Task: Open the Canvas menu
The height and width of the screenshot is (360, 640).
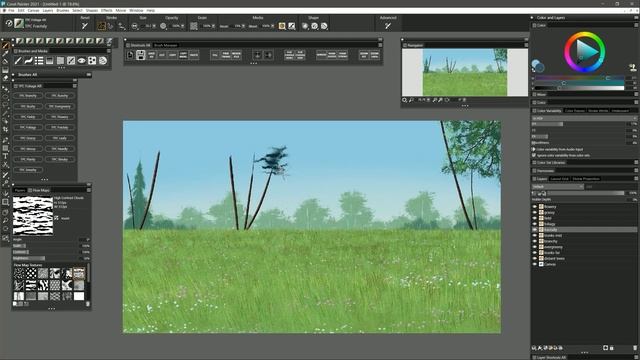Action: point(33,10)
